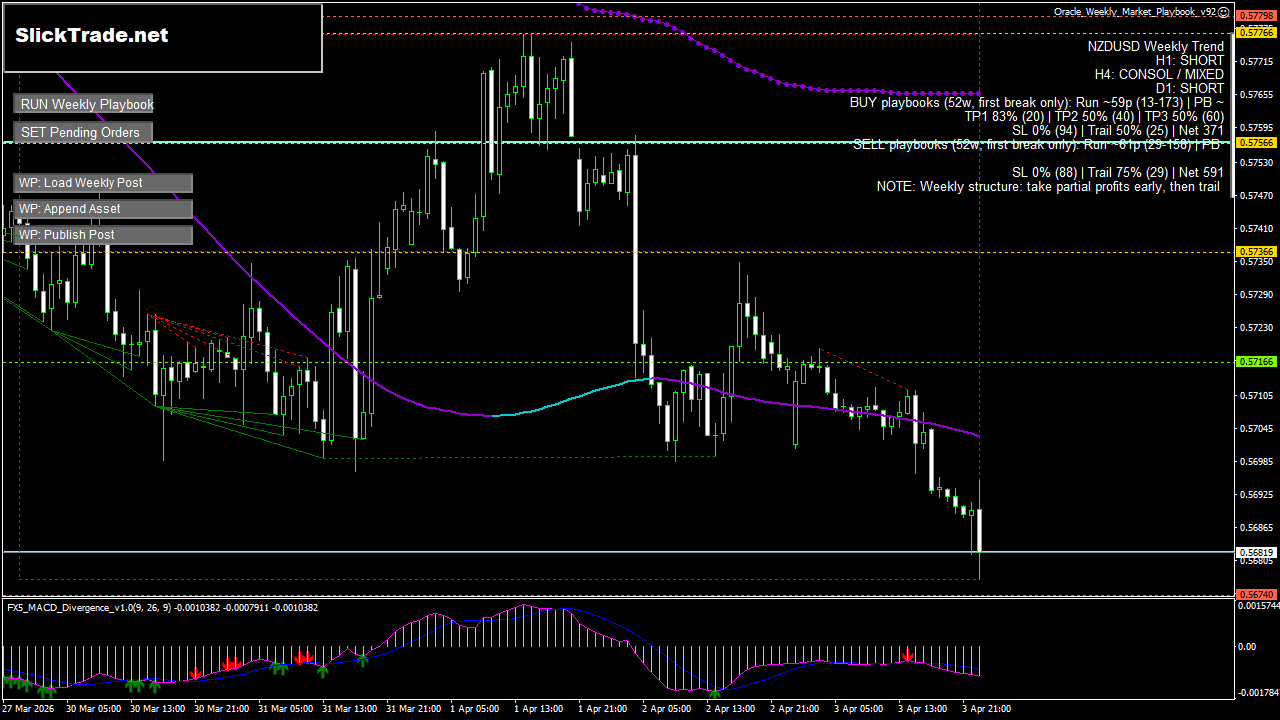Click the red down arrow MACD divergence signal
Image resolution: width=1280 pixels, height=720 pixels.
[907, 655]
